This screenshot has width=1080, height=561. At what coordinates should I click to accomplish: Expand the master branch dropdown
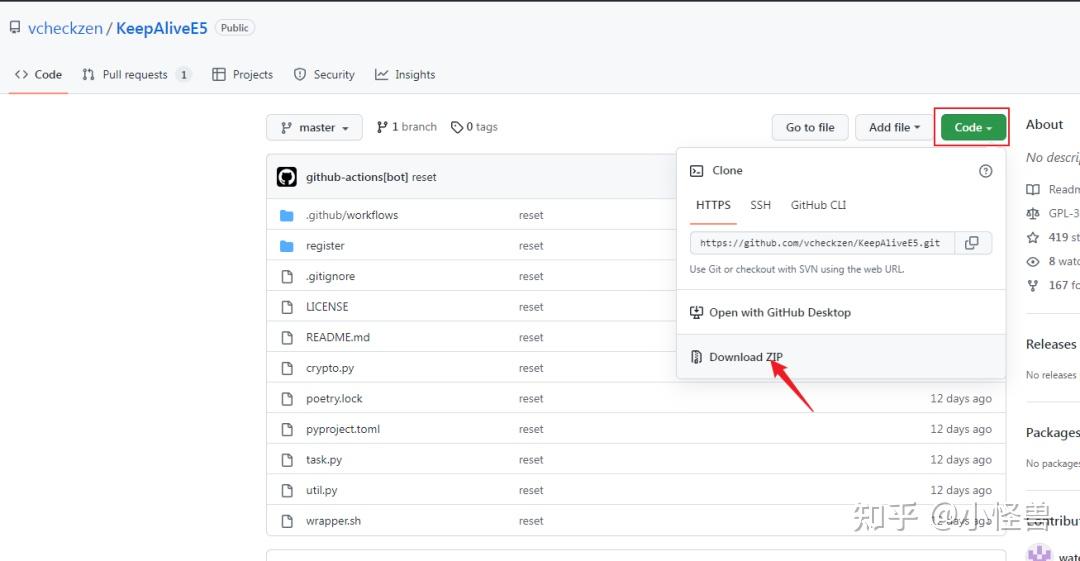point(314,127)
